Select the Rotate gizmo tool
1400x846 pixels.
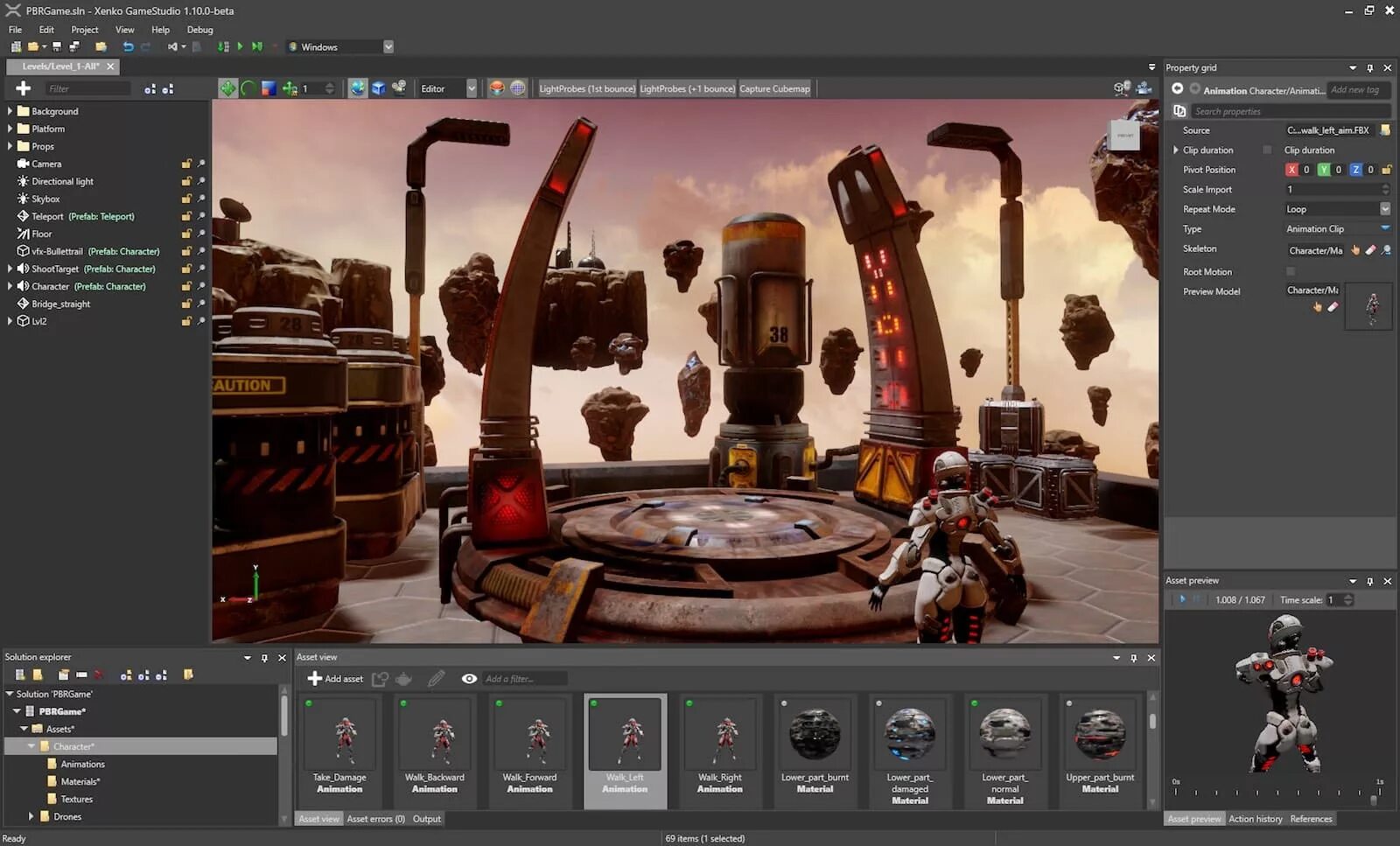pos(248,88)
